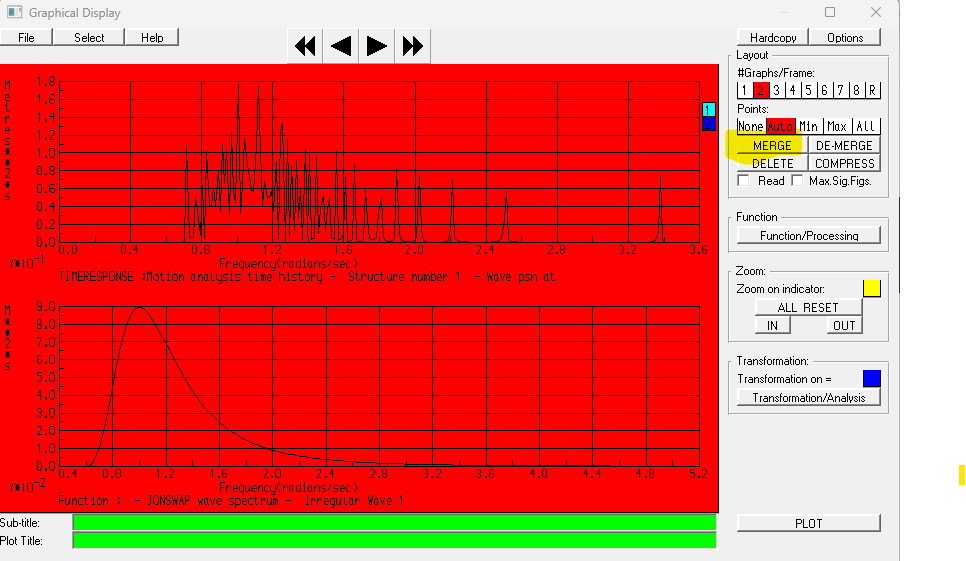Click the PLOT button
Image resolution: width=966 pixels, height=561 pixels.
click(x=808, y=523)
